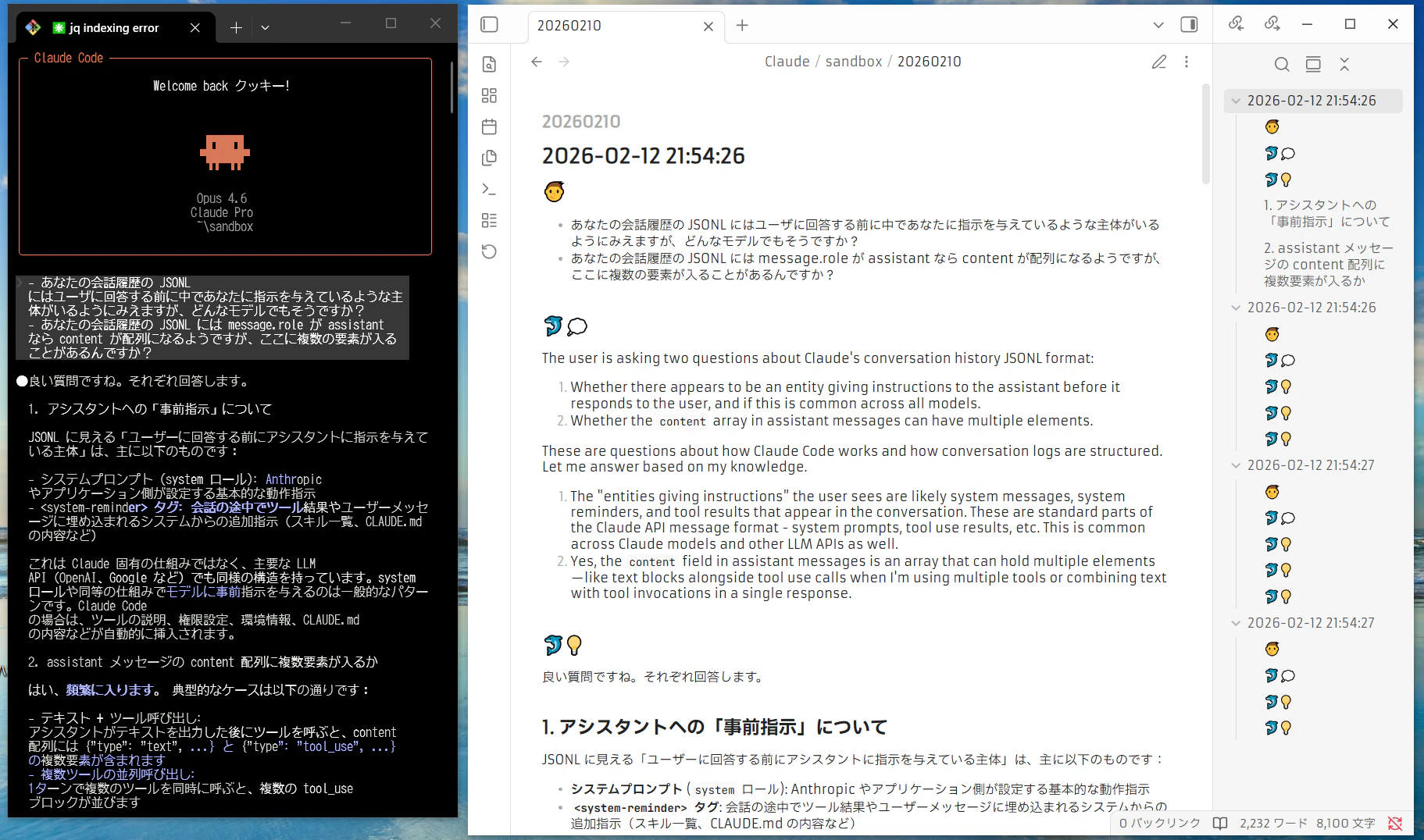
Task: Click 20260210 in the note breadcrumb
Action: click(930, 62)
